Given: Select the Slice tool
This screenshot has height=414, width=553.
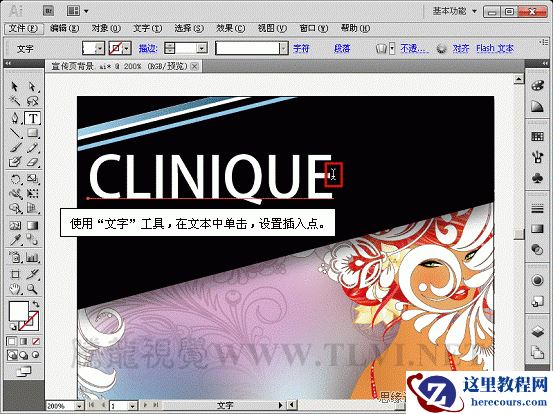Looking at the screenshot, I should (32, 274).
